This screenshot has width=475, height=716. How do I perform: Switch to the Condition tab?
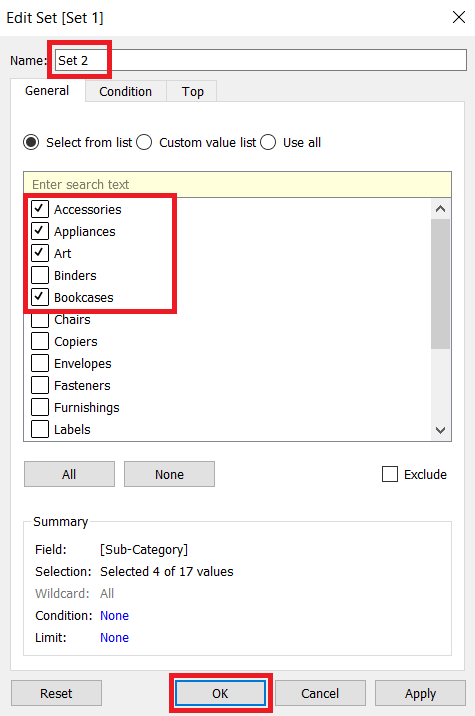pos(126,91)
